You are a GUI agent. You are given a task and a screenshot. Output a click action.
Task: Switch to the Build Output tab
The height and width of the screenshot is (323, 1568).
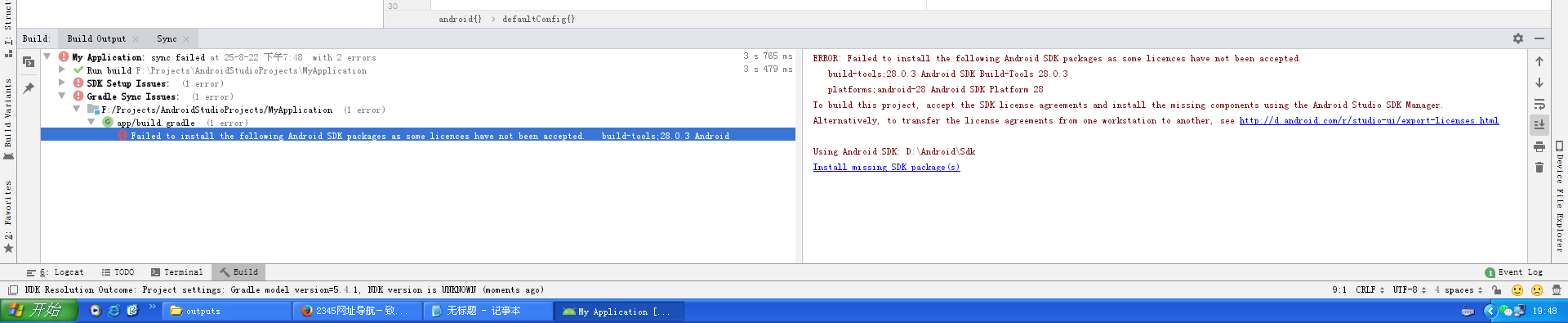(96, 38)
